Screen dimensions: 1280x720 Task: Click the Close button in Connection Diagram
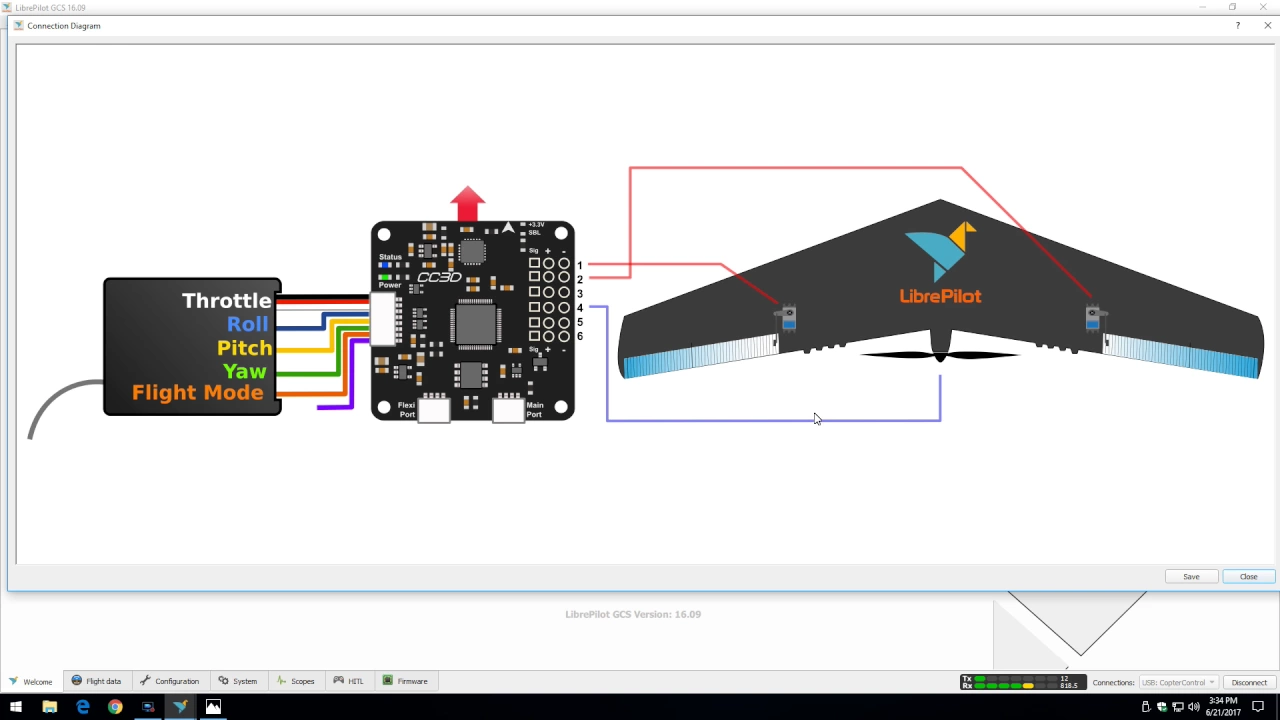1248,576
